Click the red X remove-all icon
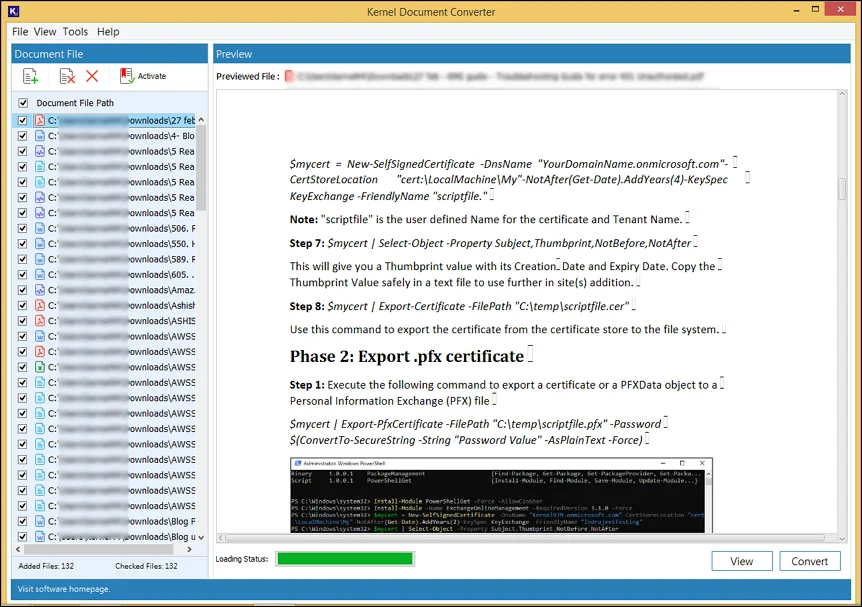The height and width of the screenshot is (607, 862). pyautogui.click(x=92, y=76)
